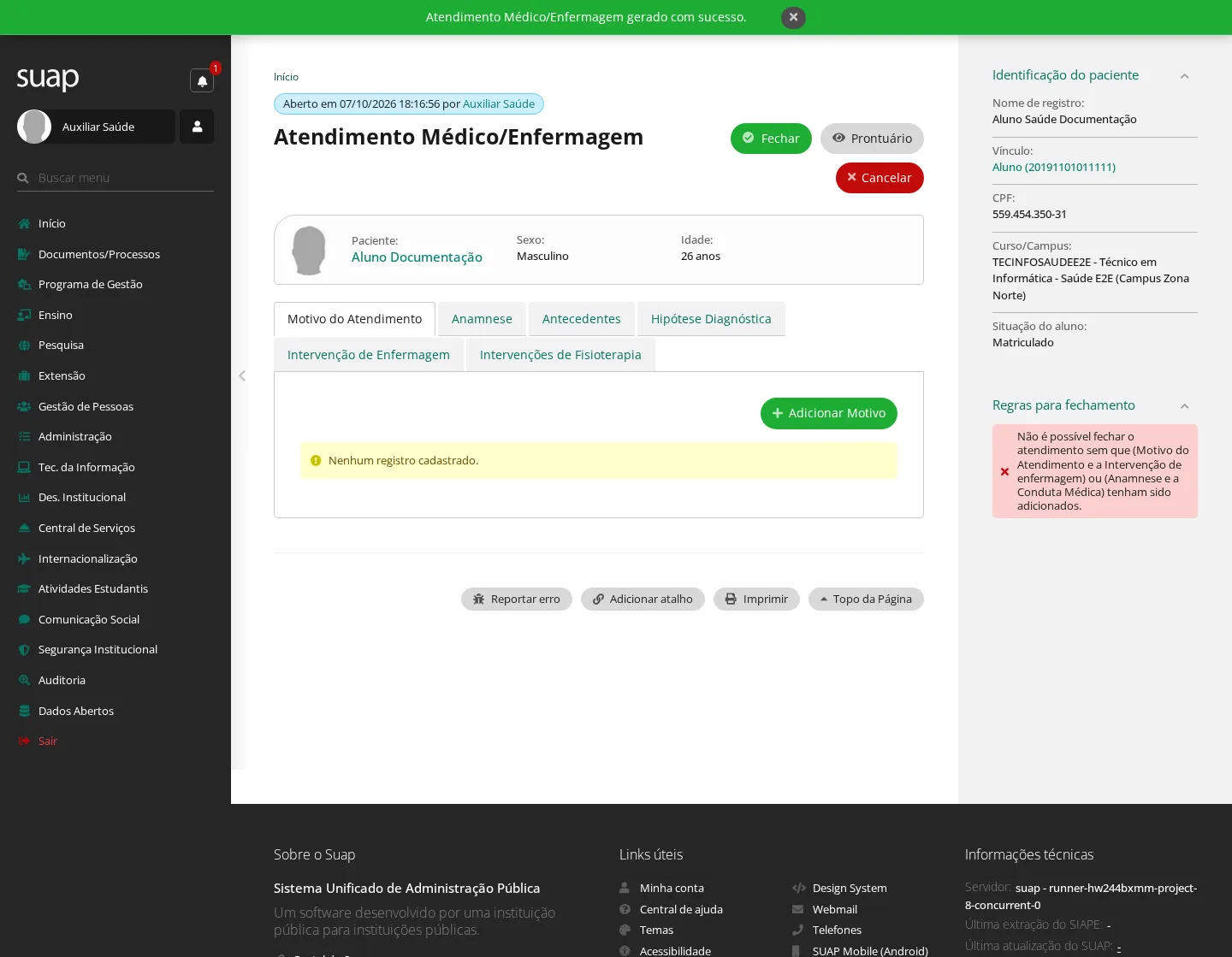Click the Auditoria magnifier icon

coord(24,680)
